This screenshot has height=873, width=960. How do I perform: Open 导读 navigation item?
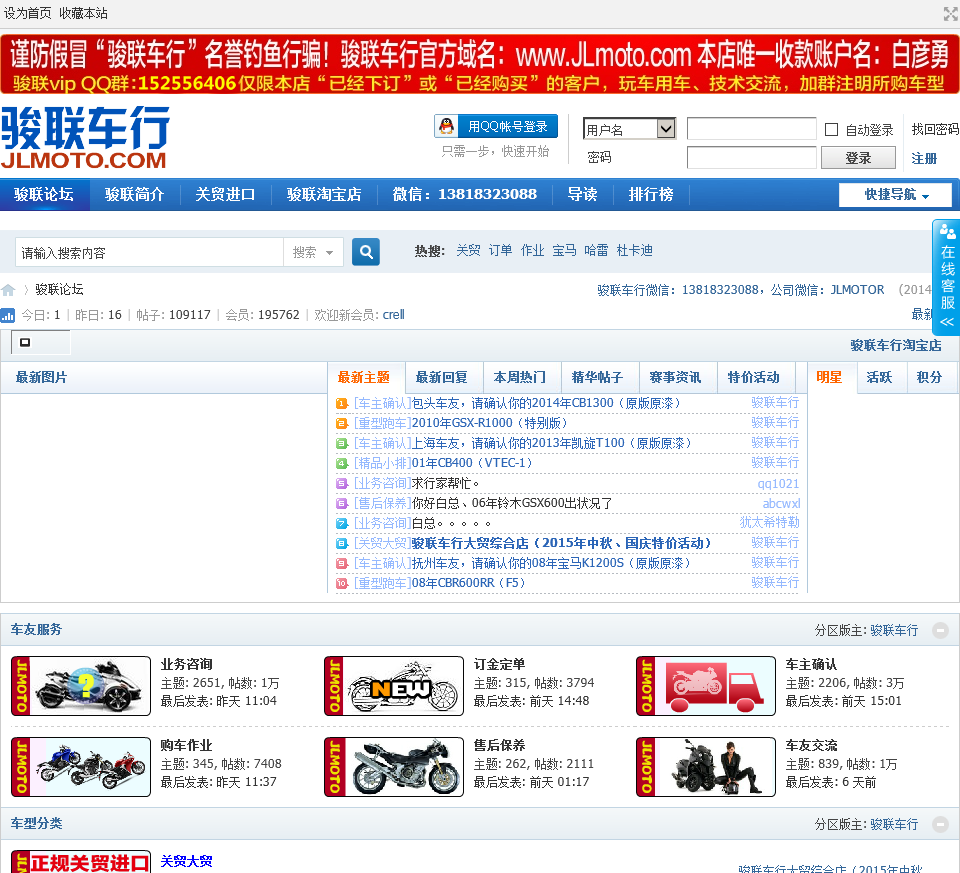click(x=582, y=195)
